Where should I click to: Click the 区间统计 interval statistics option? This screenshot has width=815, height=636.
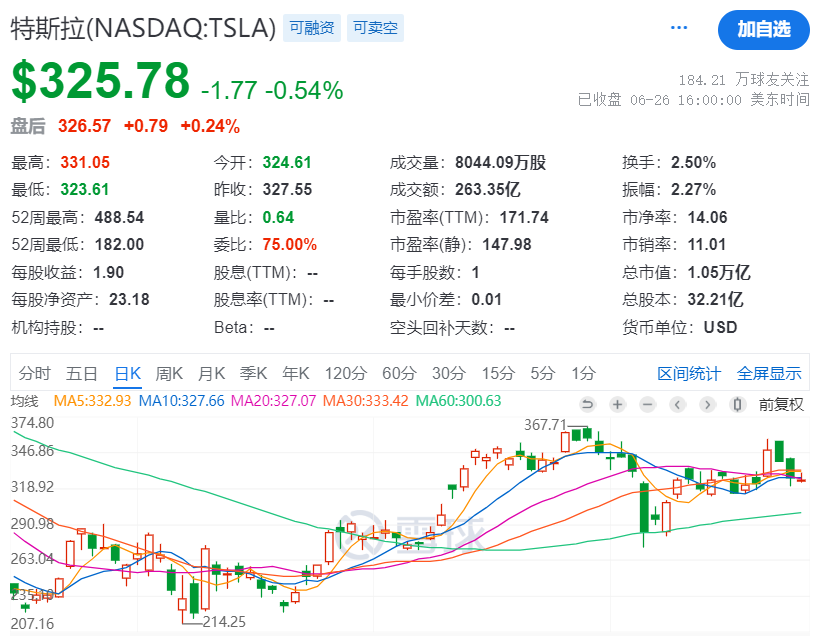point(692,372)
